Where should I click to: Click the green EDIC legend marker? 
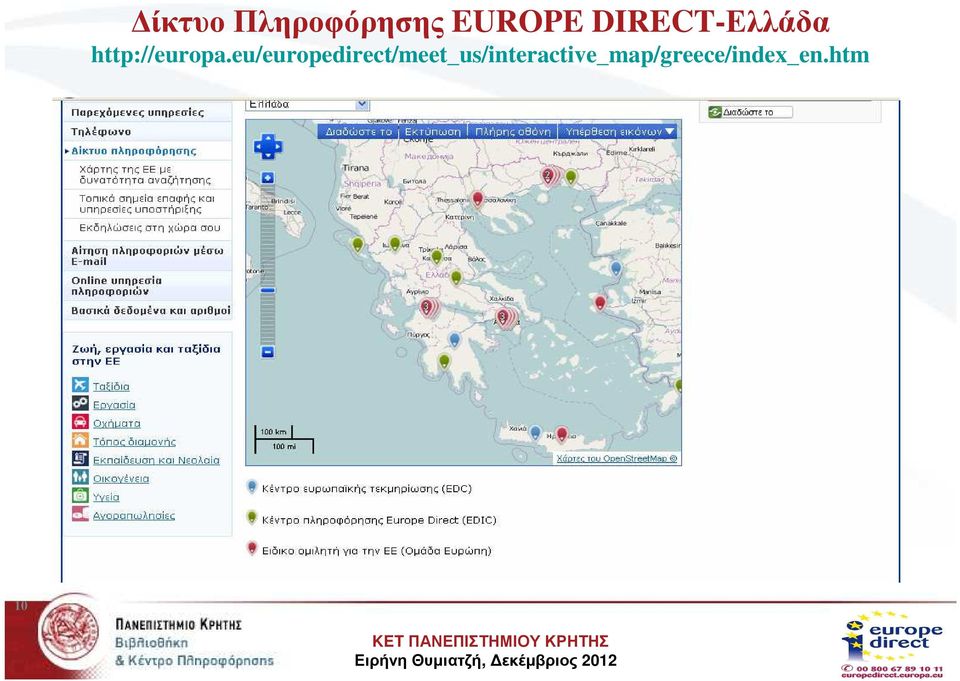coord(251,518)
